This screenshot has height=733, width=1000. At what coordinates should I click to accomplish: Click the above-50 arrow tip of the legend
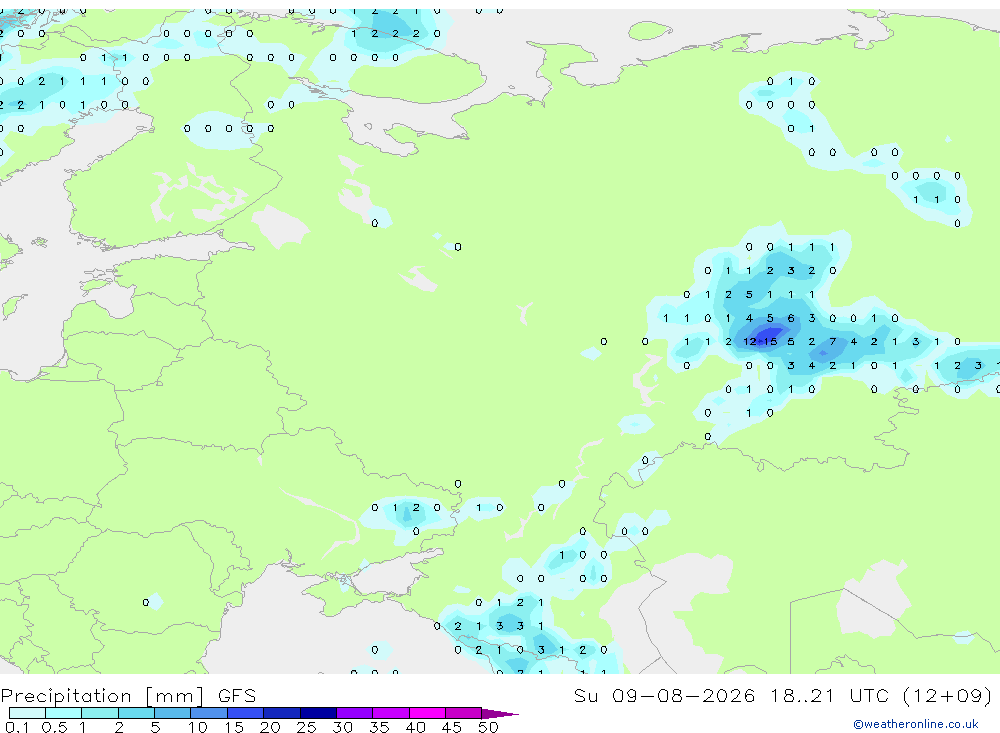(x=500, y=713)
